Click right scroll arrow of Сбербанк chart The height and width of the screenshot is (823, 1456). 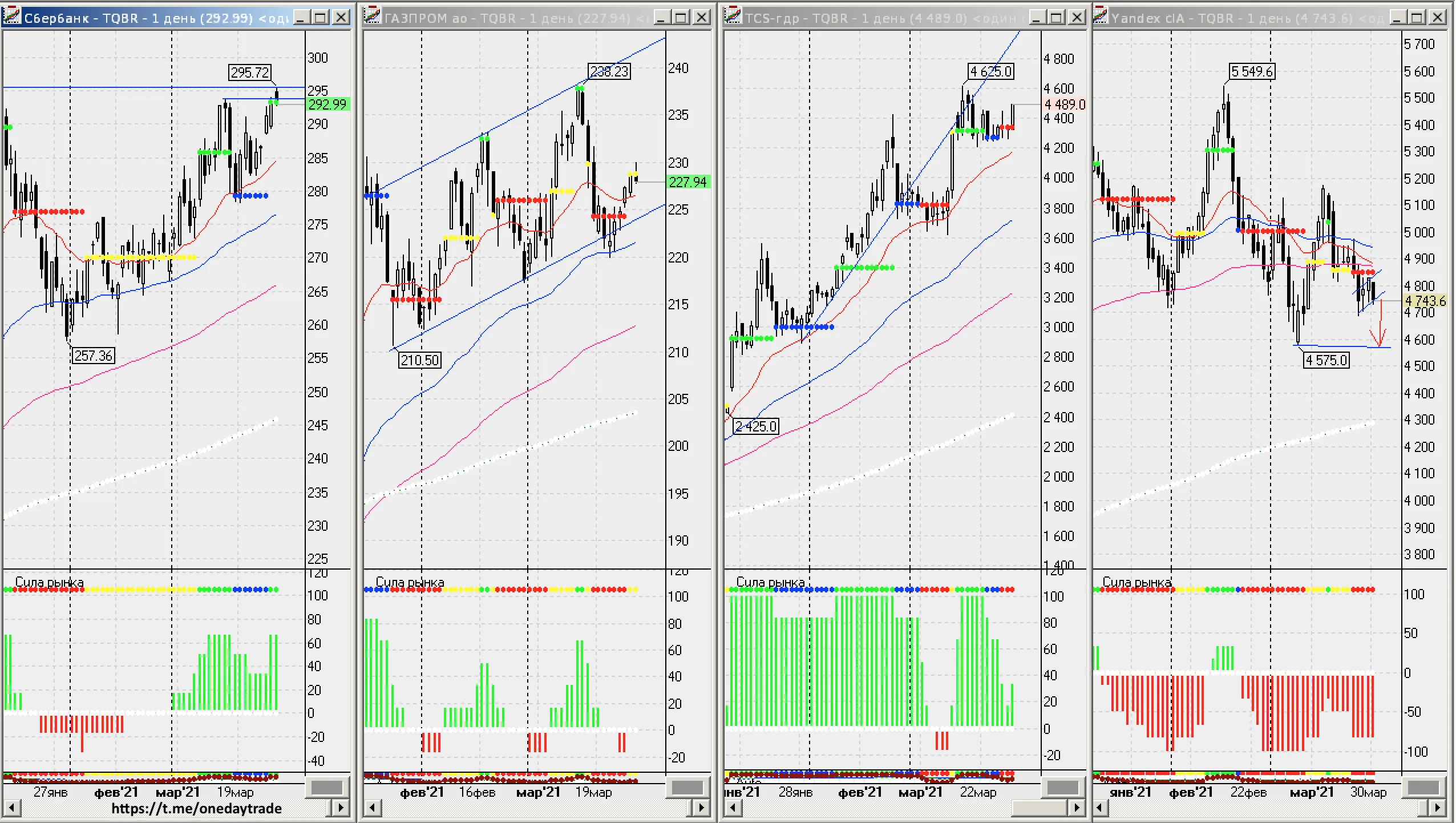[x=341, y=808]
